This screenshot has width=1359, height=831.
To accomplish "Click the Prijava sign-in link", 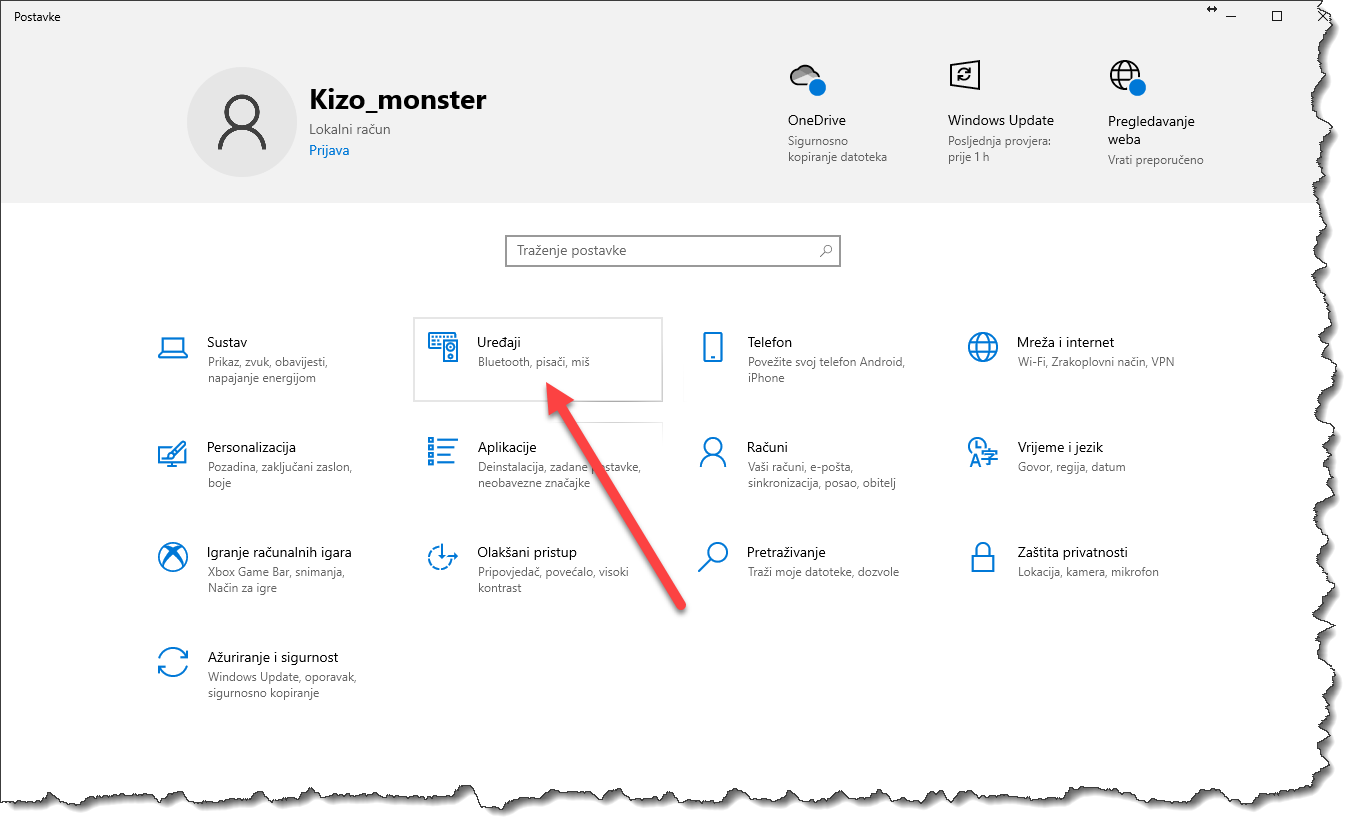I will click(329, 151).
